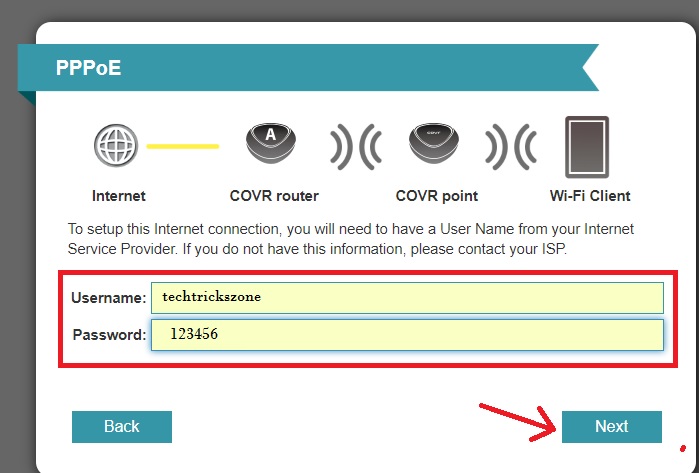The height and width of the screenshot is (473, 699).
Task: Focus the Username input field
Action: point(406,298)
